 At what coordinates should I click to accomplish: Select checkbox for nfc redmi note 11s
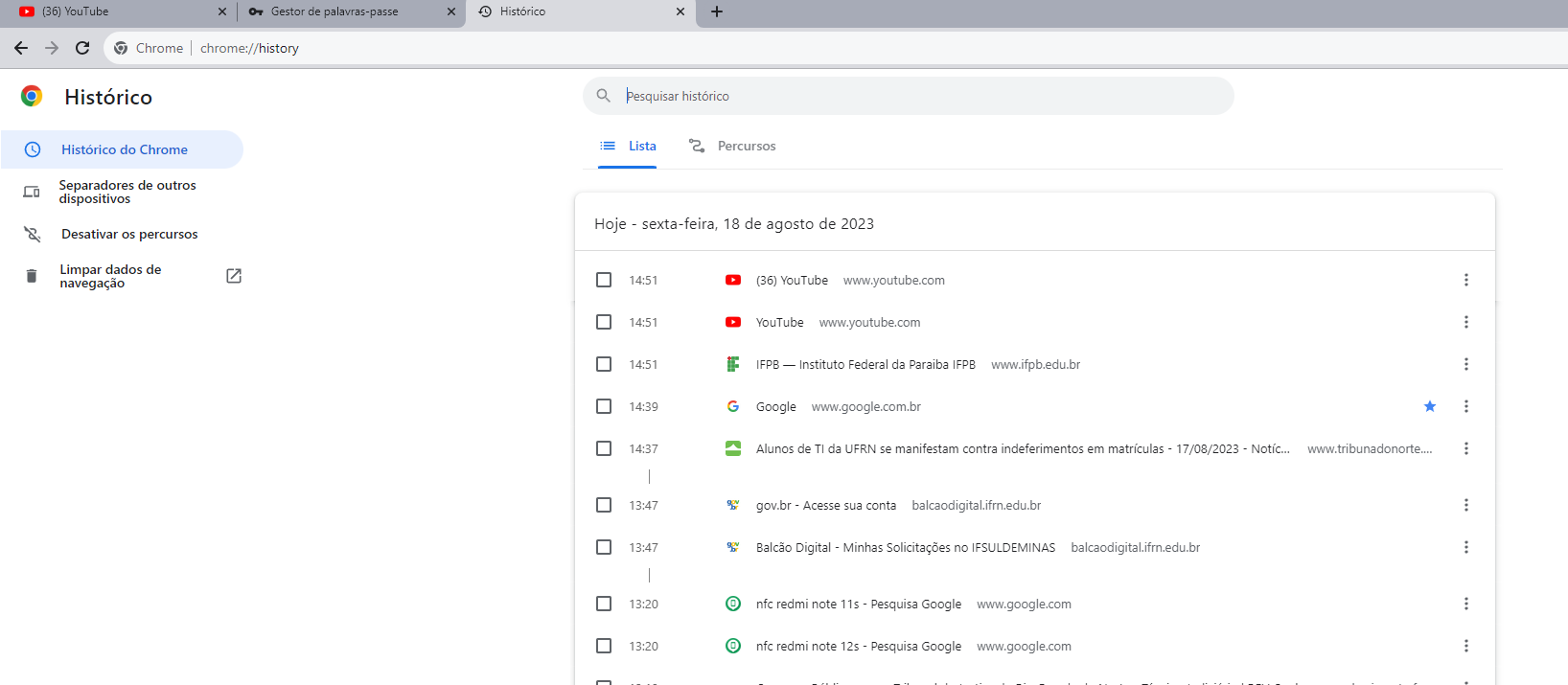604,604
